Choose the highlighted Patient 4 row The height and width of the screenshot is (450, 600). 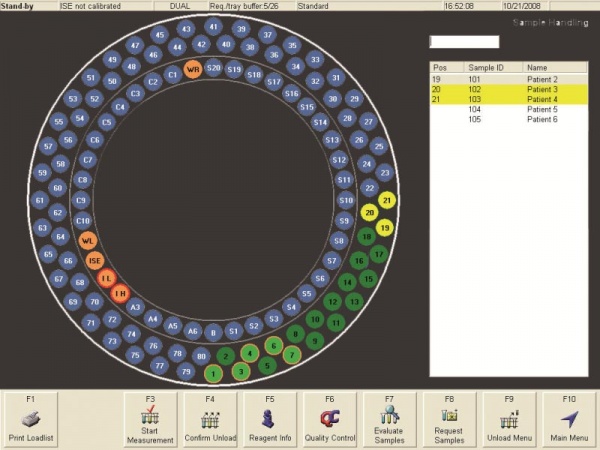511,99
